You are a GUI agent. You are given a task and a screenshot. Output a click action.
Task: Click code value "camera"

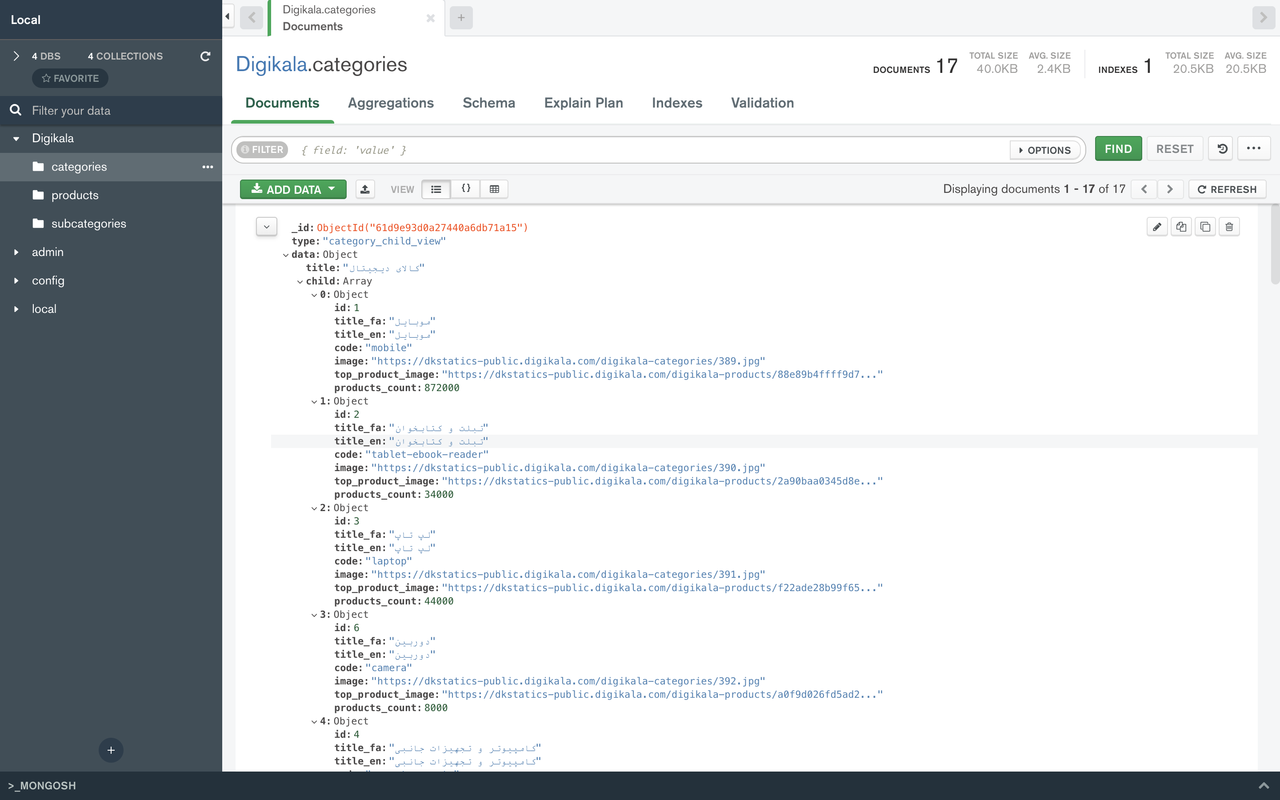point(389,668)
